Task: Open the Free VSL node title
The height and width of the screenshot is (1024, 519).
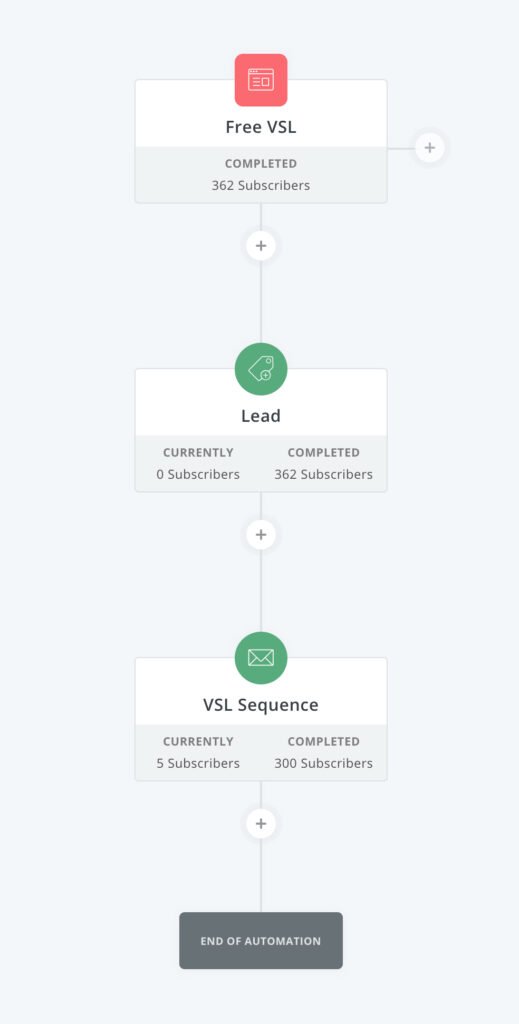Action: tap(261, 127)
